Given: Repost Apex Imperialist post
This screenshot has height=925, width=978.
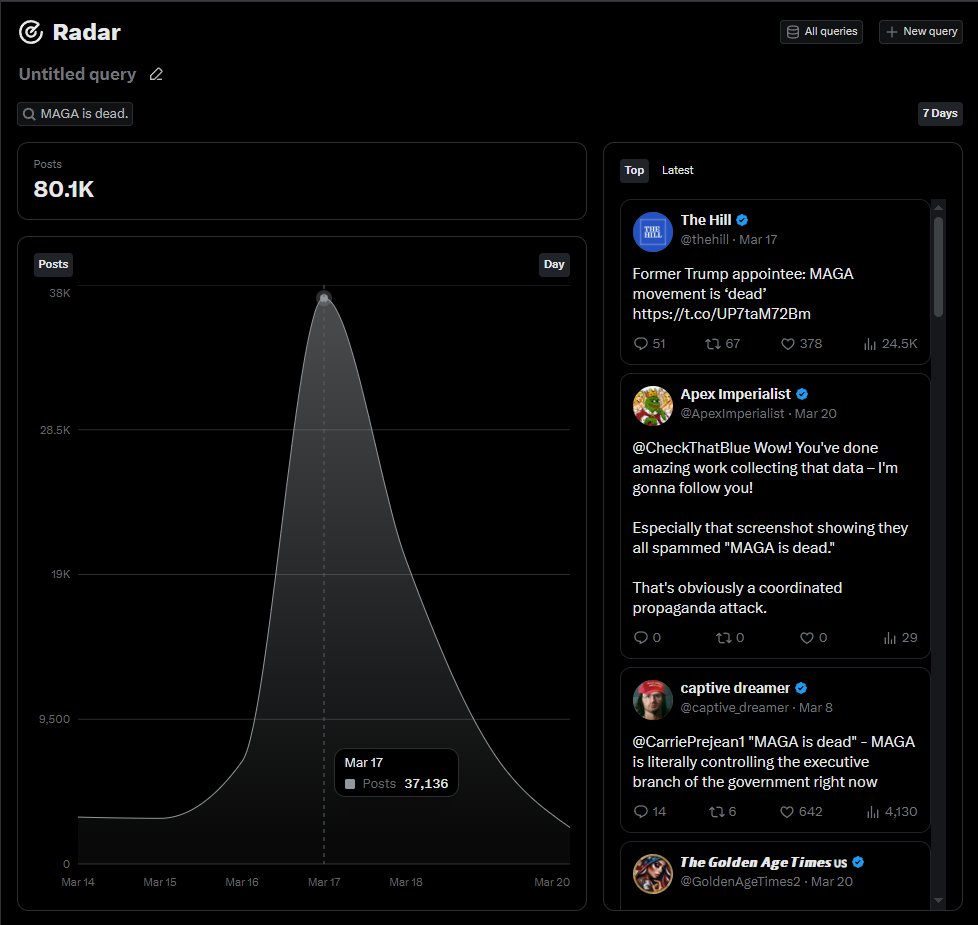Looking at the screenshot, I should (730, 637).
